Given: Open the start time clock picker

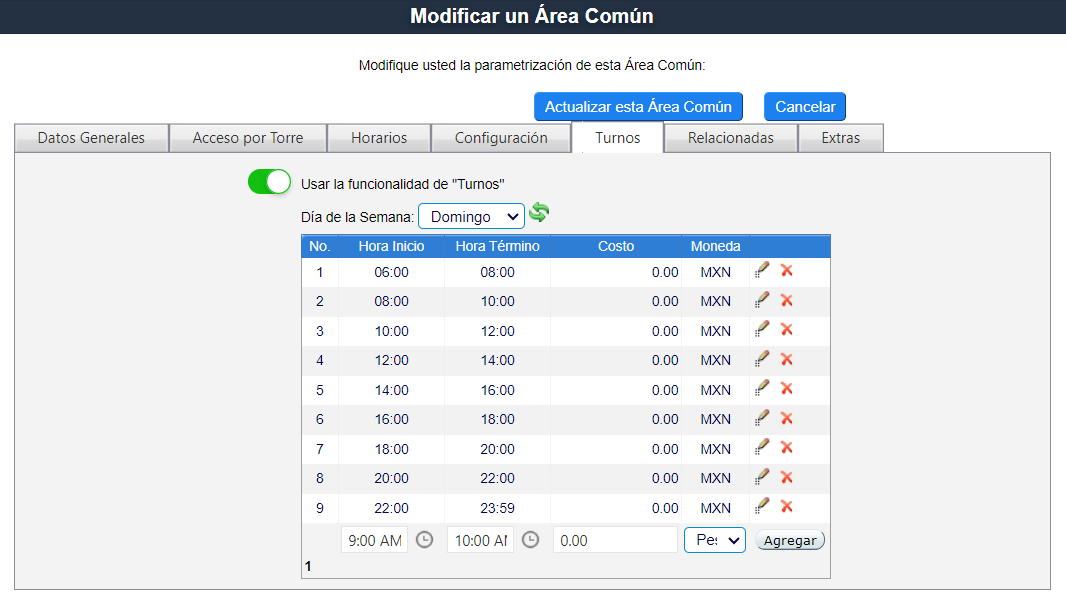Looking at the screenshot, I should tap(424, 540).
